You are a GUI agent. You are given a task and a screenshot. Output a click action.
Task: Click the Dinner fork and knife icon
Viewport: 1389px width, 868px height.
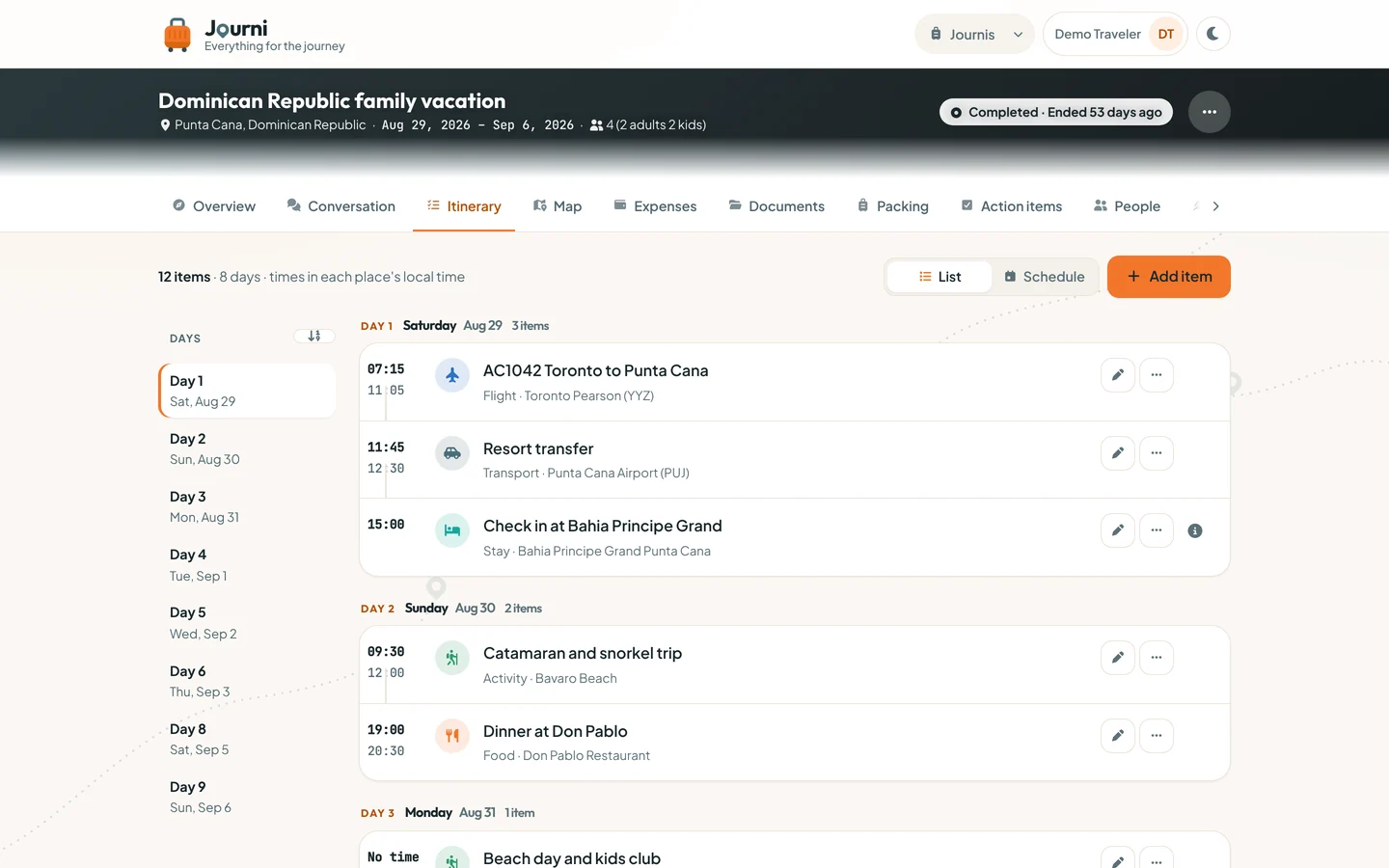pyautogui.click(x=452, y=736)
